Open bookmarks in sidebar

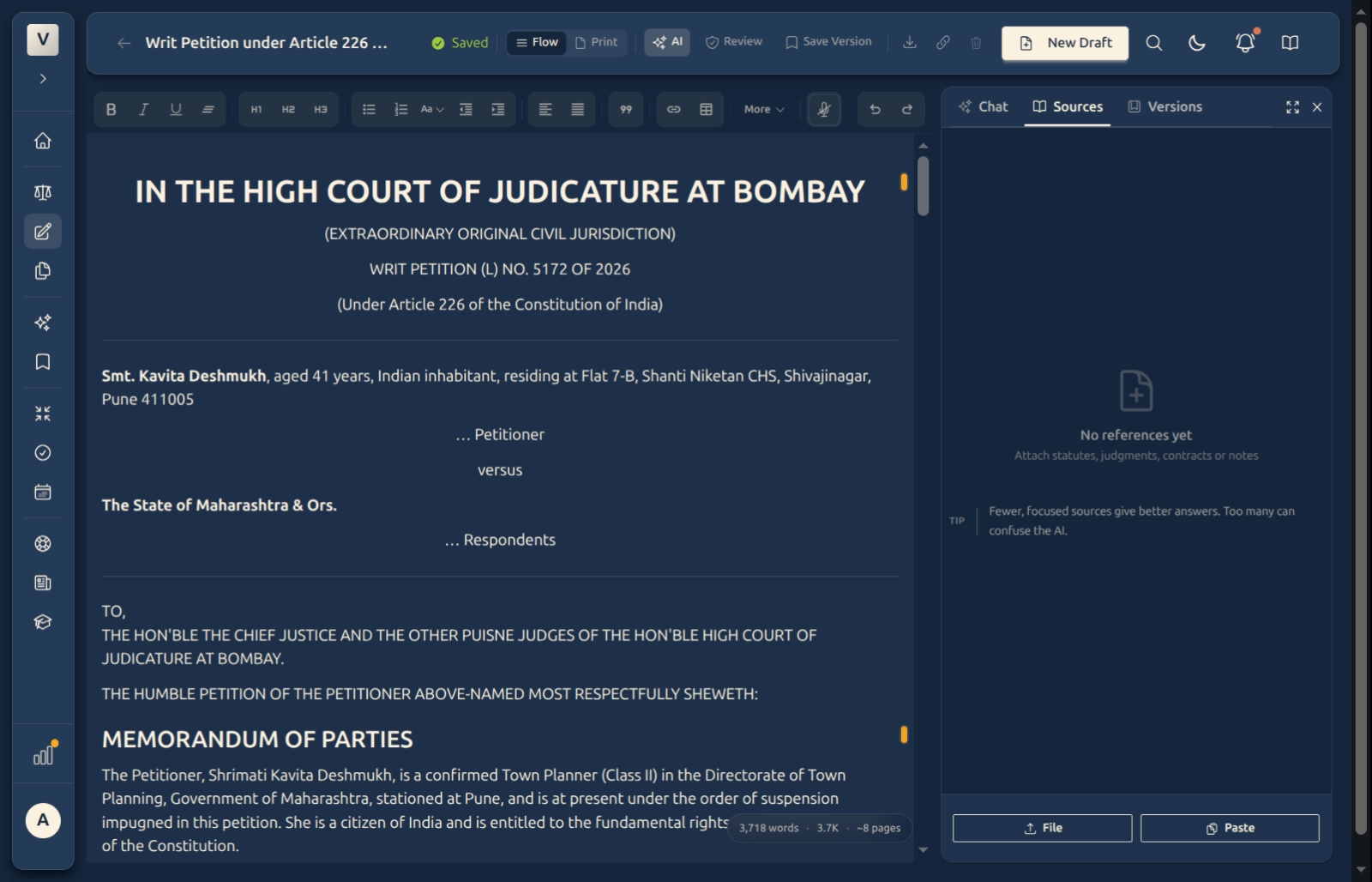43,362
